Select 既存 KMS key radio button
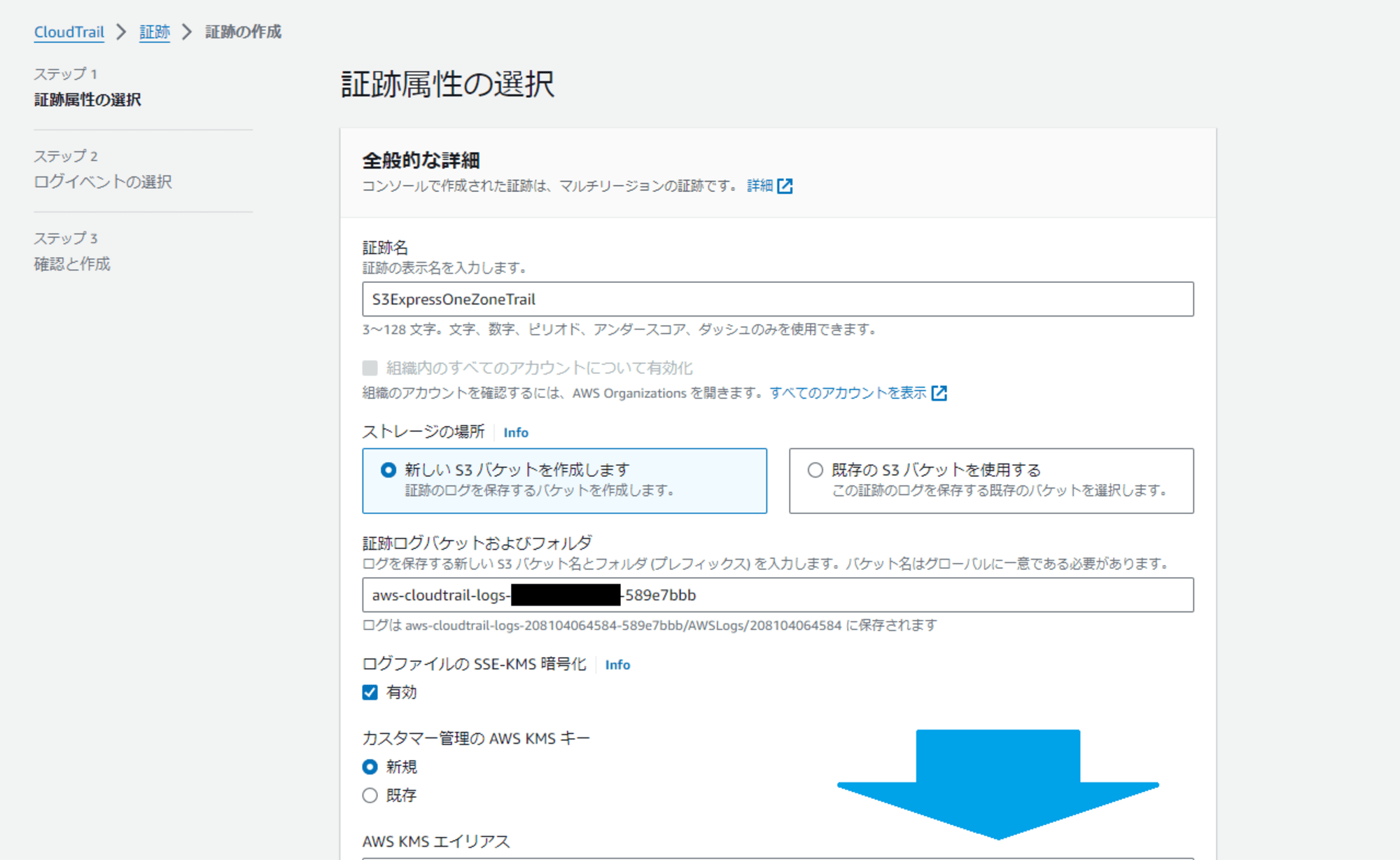 coord(370,796)
